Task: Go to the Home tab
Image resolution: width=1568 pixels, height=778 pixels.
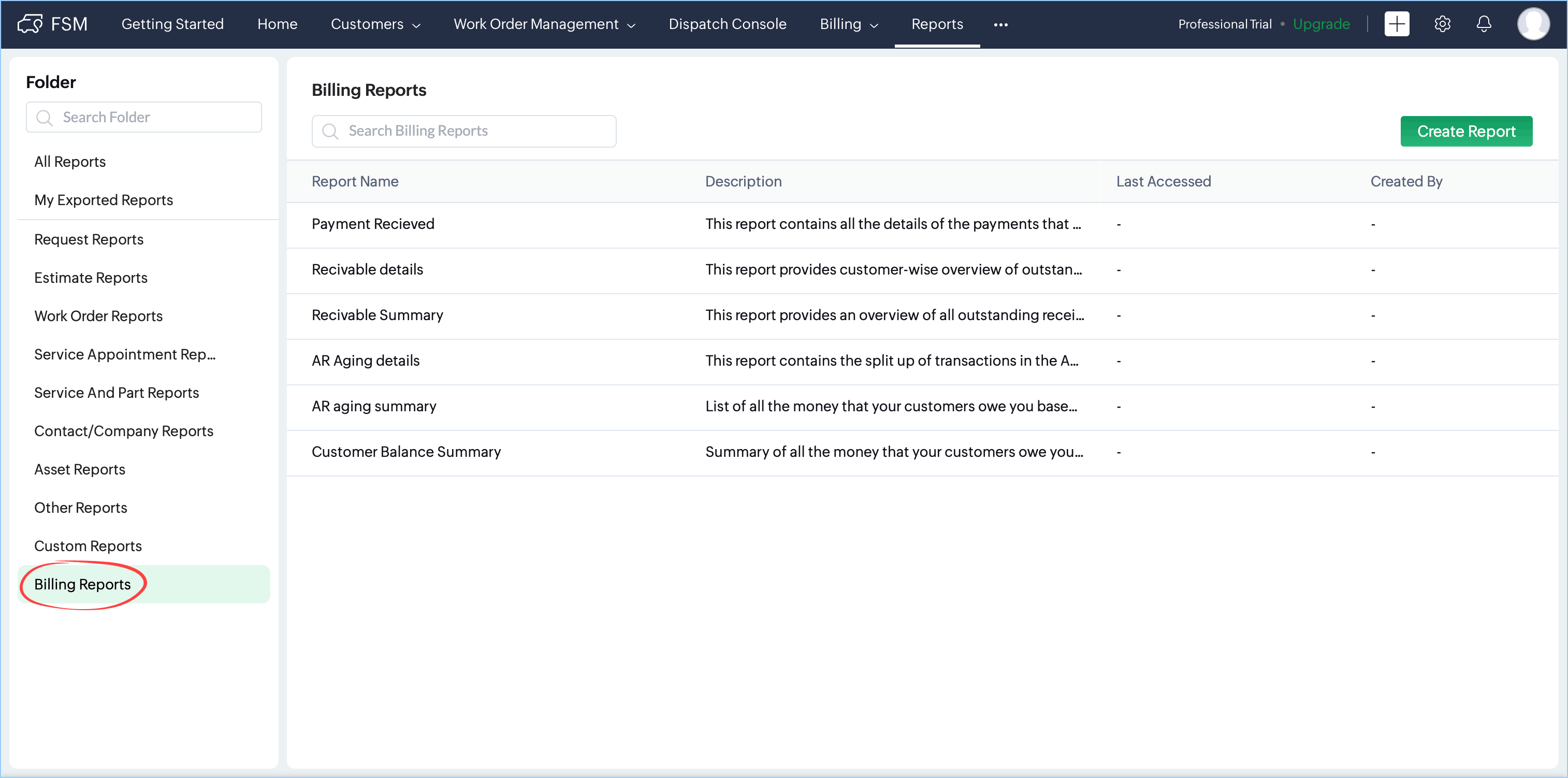Action: coord(277,24)
